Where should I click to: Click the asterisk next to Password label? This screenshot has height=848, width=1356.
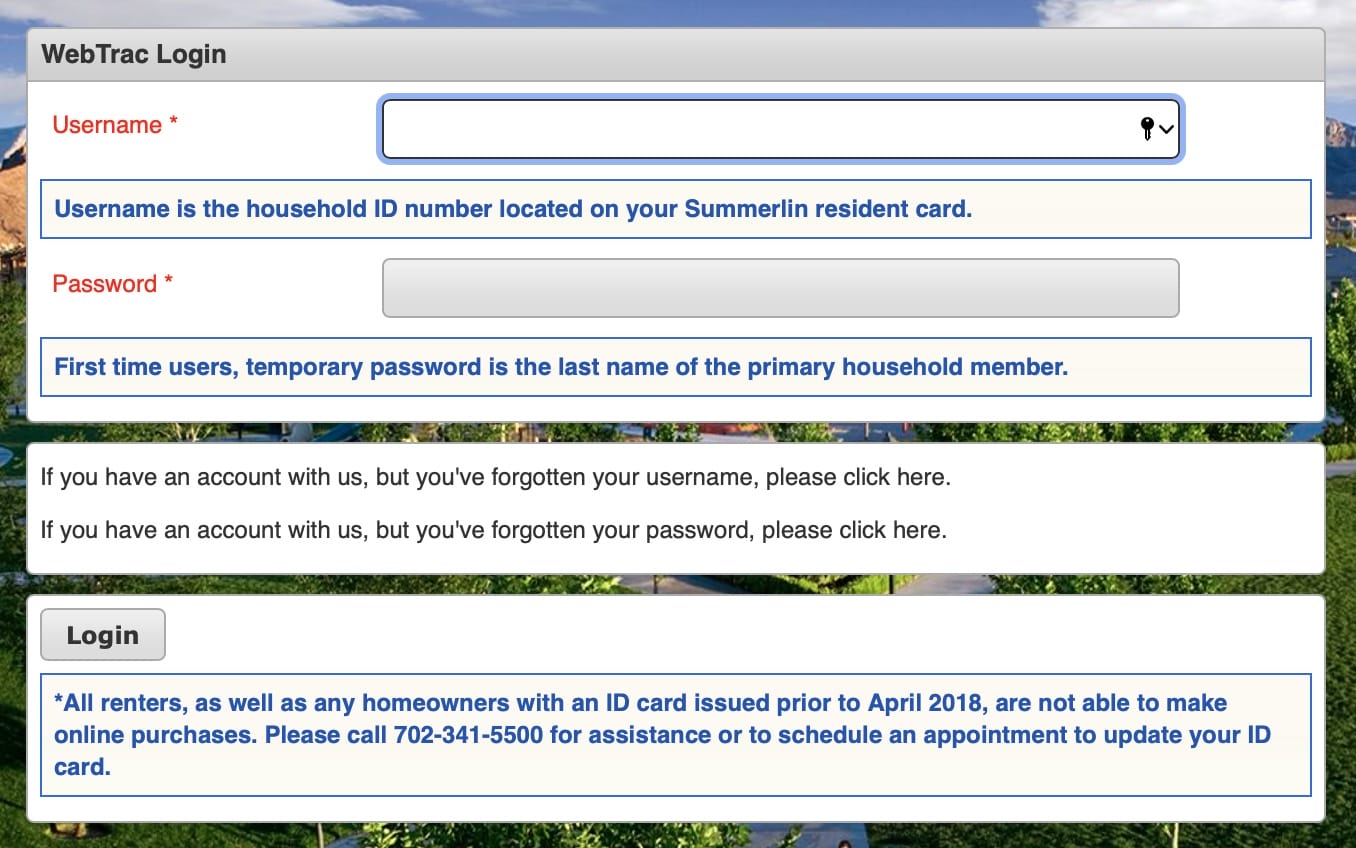(x=169, y=283)
